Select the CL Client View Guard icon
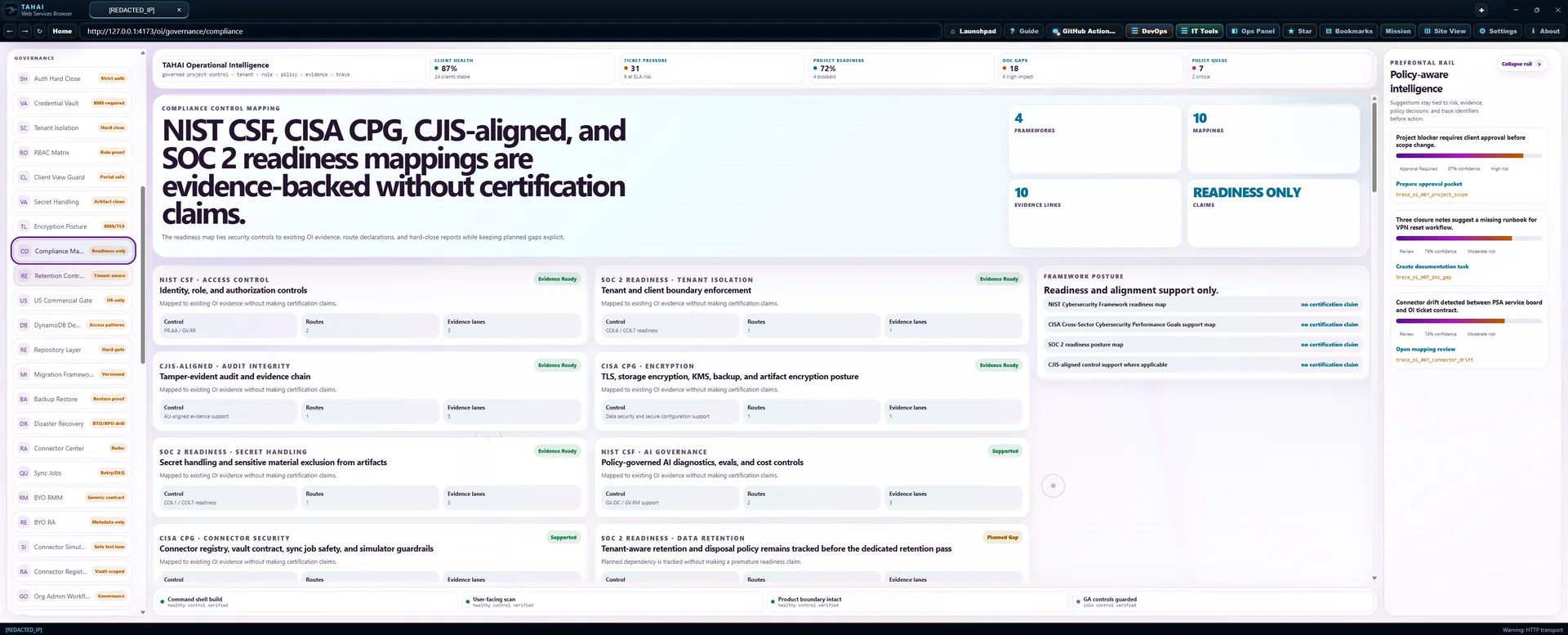Viewport: 1568px width, 635px height. pyautogui.click(x=24, y=177)
